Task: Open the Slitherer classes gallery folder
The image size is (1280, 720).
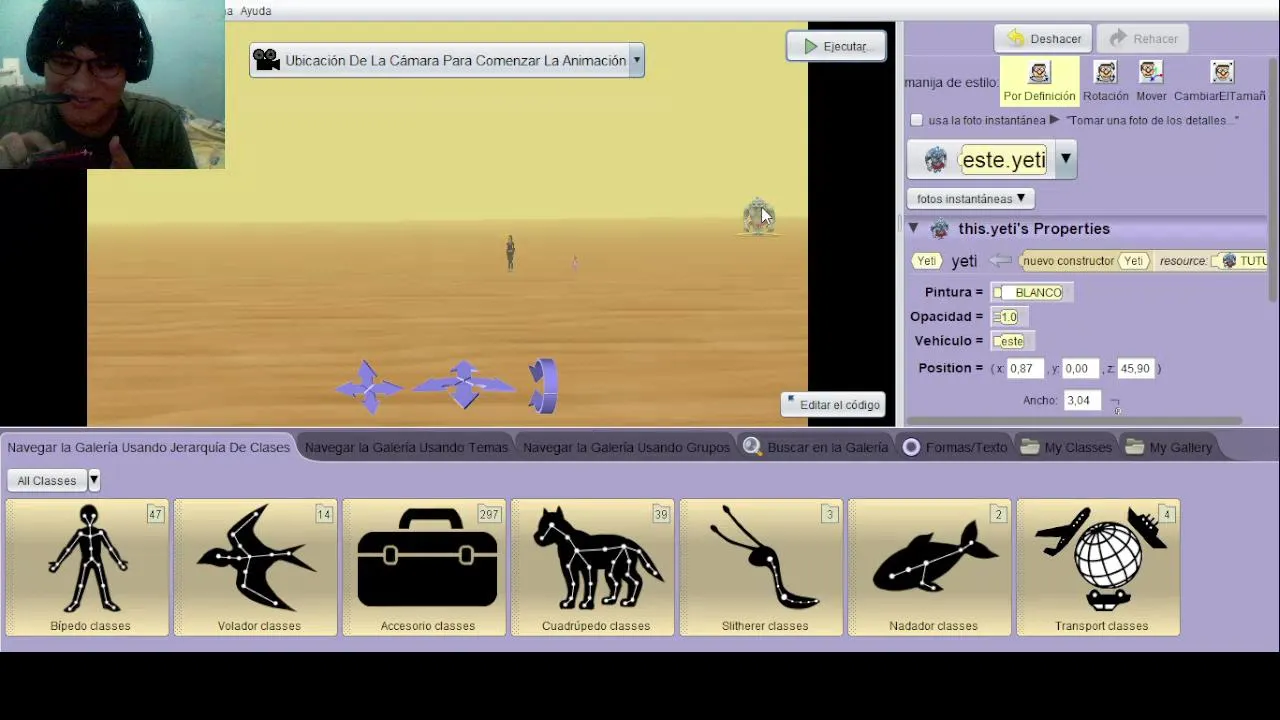Action: click(763, 567)
